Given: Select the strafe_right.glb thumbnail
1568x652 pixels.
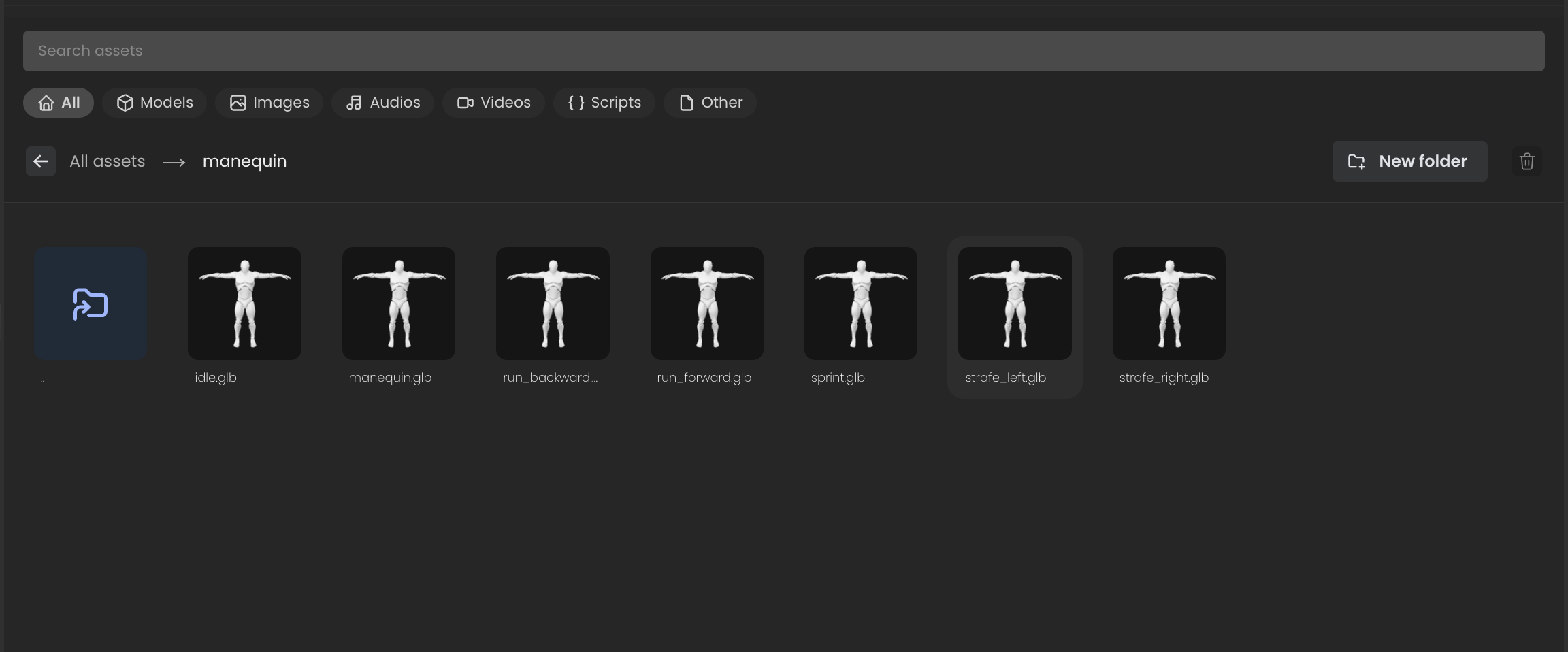Looking at the screenshot, I should [1169, 304].
